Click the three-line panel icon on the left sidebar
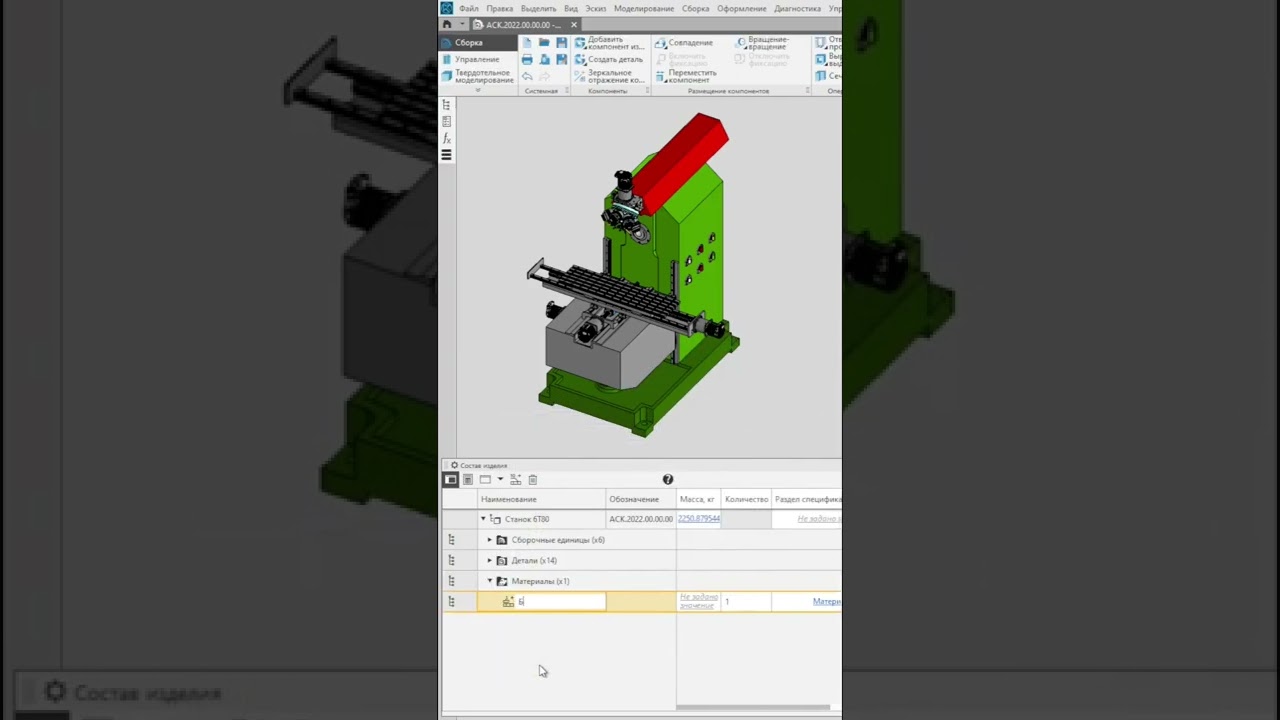 tap(446, 155)
